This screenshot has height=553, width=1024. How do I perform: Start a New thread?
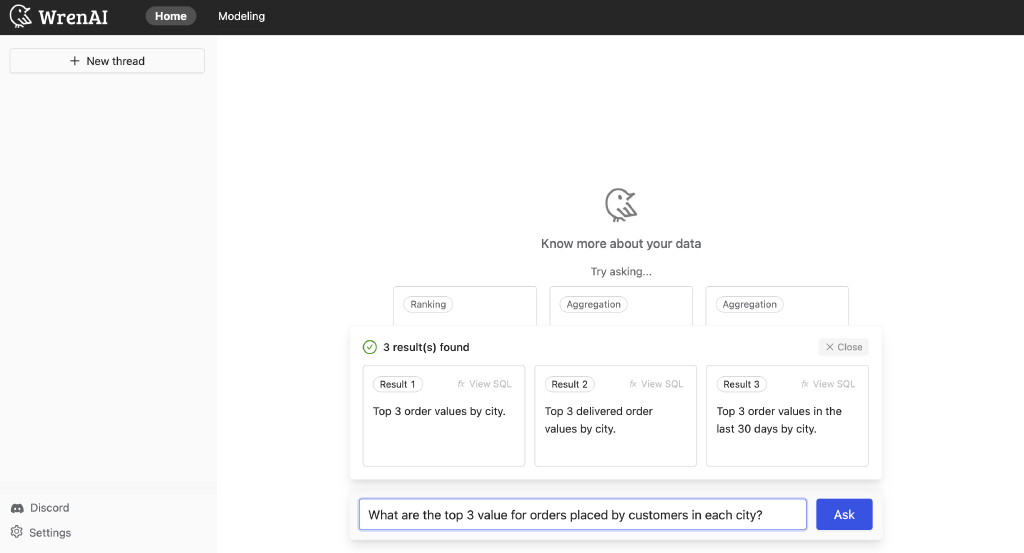click(x=107, y=61)
